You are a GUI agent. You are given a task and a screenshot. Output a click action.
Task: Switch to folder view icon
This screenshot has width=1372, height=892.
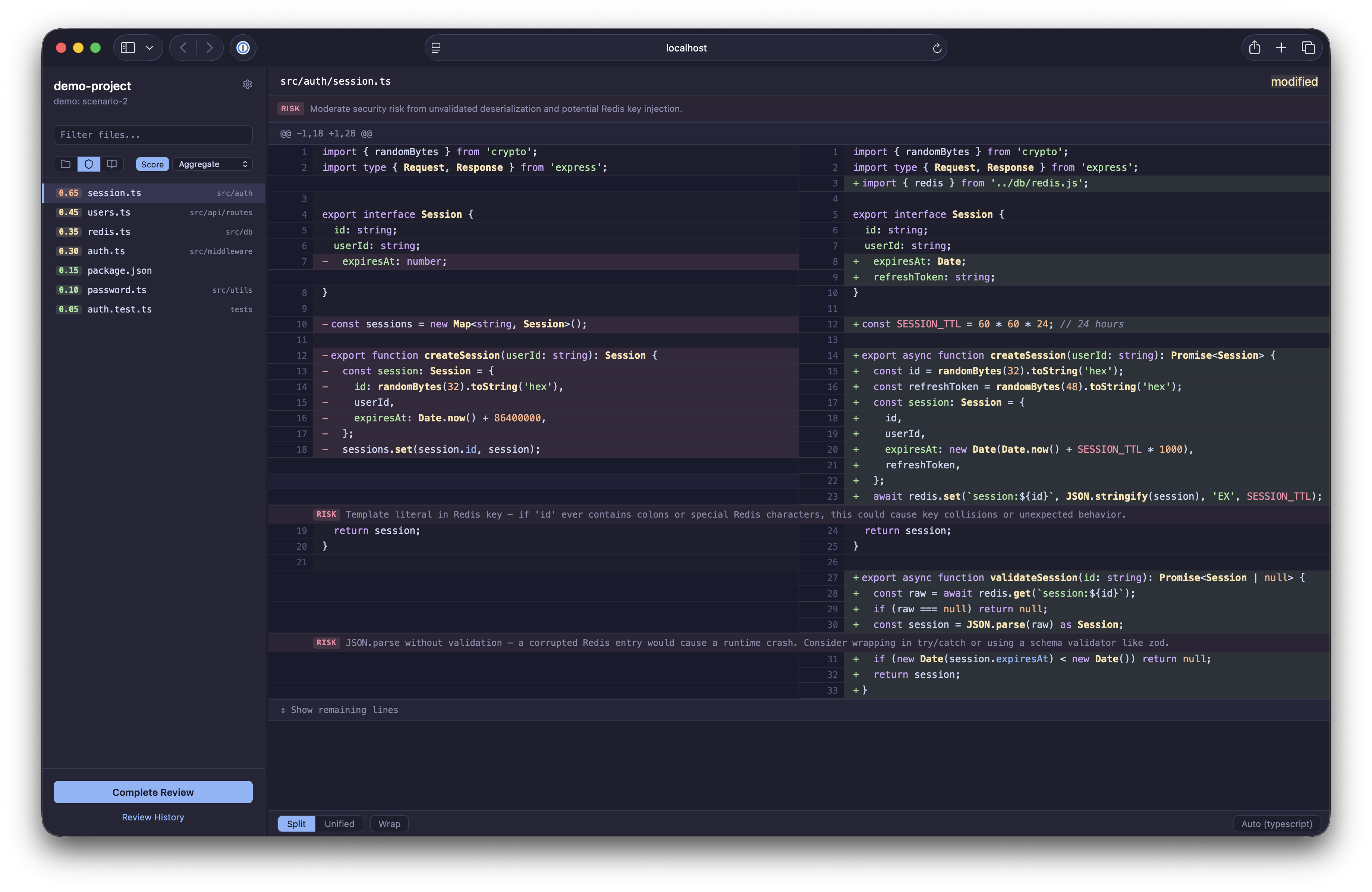point(66,164)
